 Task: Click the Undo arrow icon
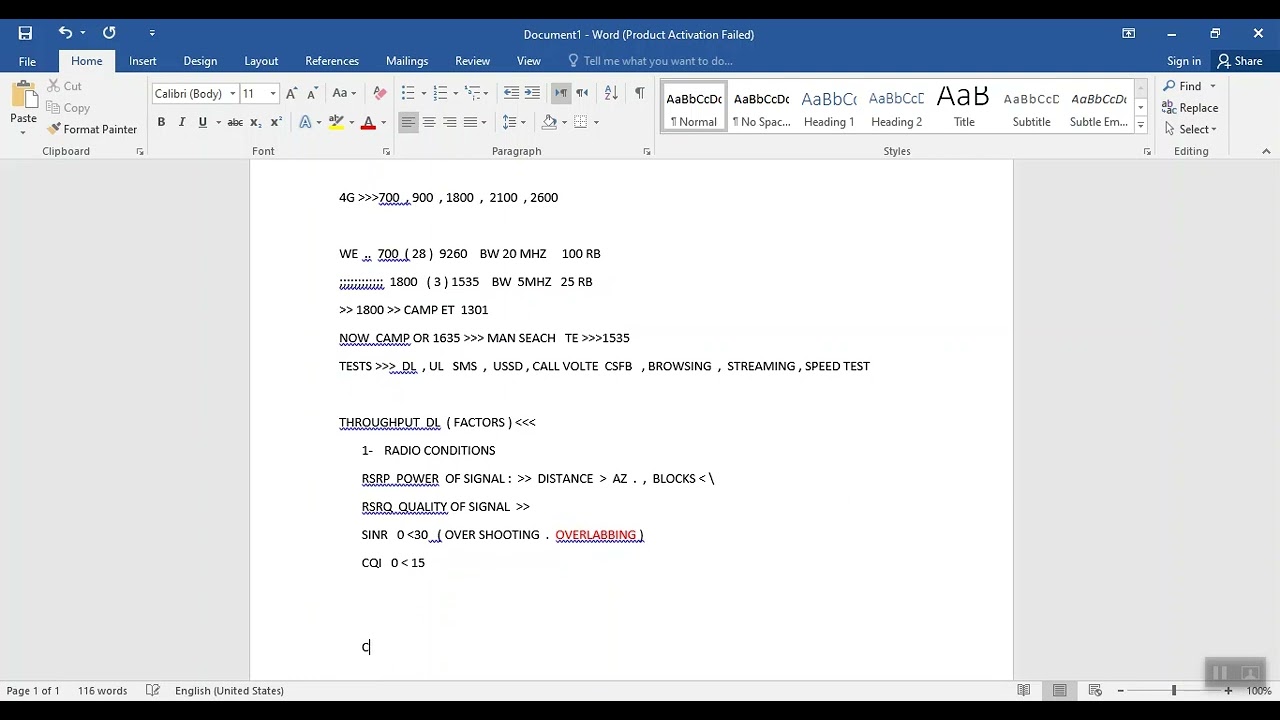[x=65, y=33]
